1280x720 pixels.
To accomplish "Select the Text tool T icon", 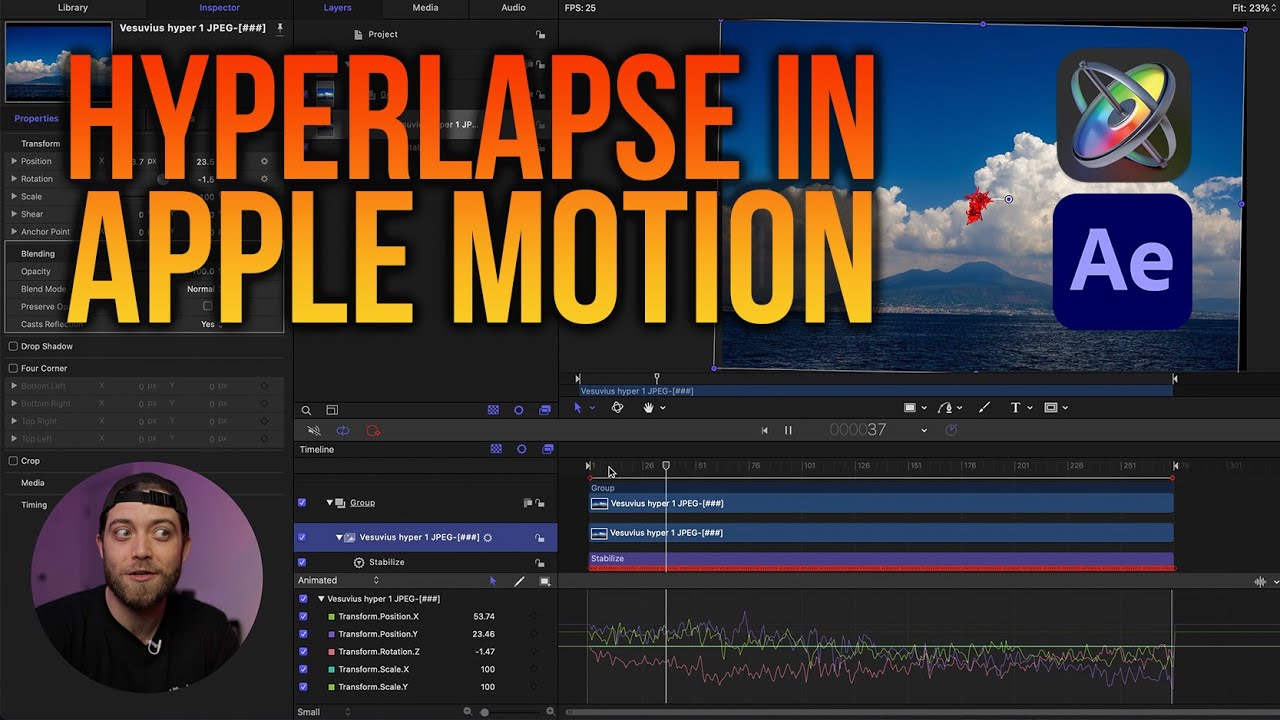I will click(1015, 408).
